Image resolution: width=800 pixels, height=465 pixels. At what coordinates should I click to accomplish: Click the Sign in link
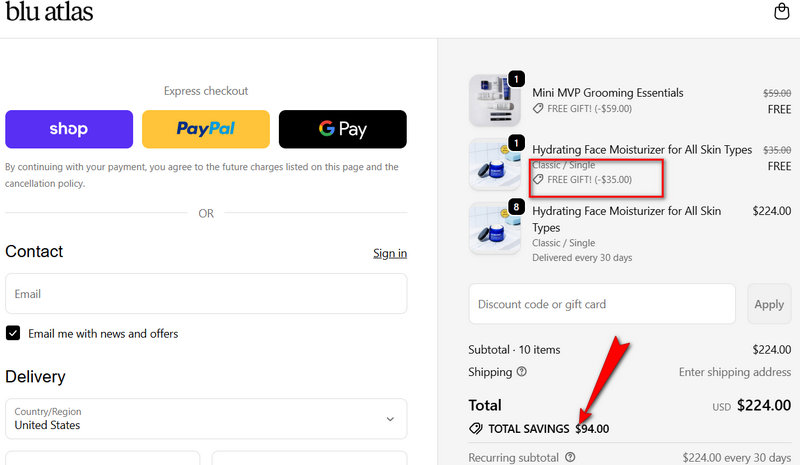pos(390,253)
